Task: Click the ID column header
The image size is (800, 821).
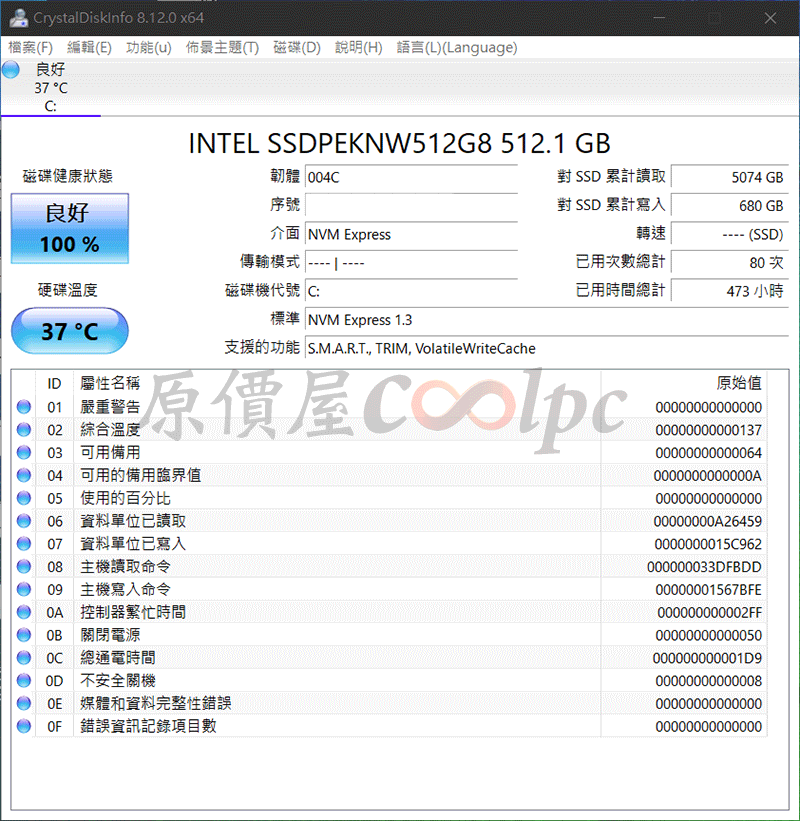Action: tap(54, 383)
